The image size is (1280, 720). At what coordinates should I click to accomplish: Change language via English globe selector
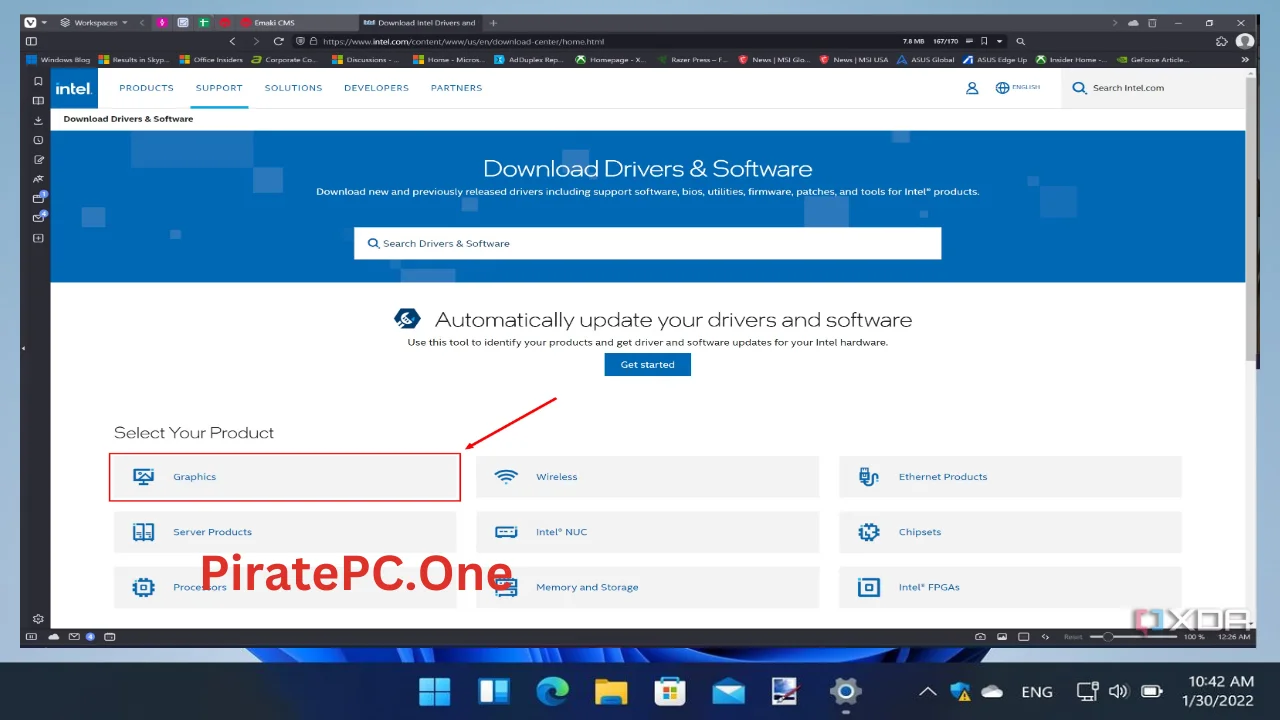[1018, 88]
